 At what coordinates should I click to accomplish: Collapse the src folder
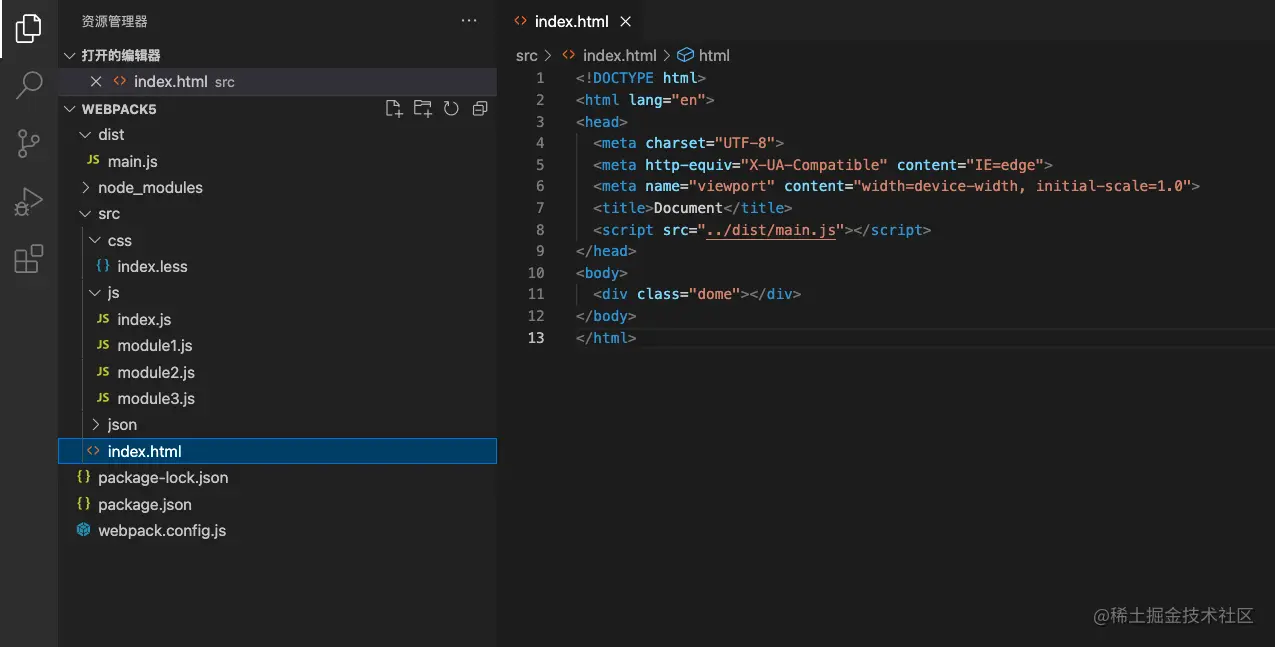click(x=277, y=214)
